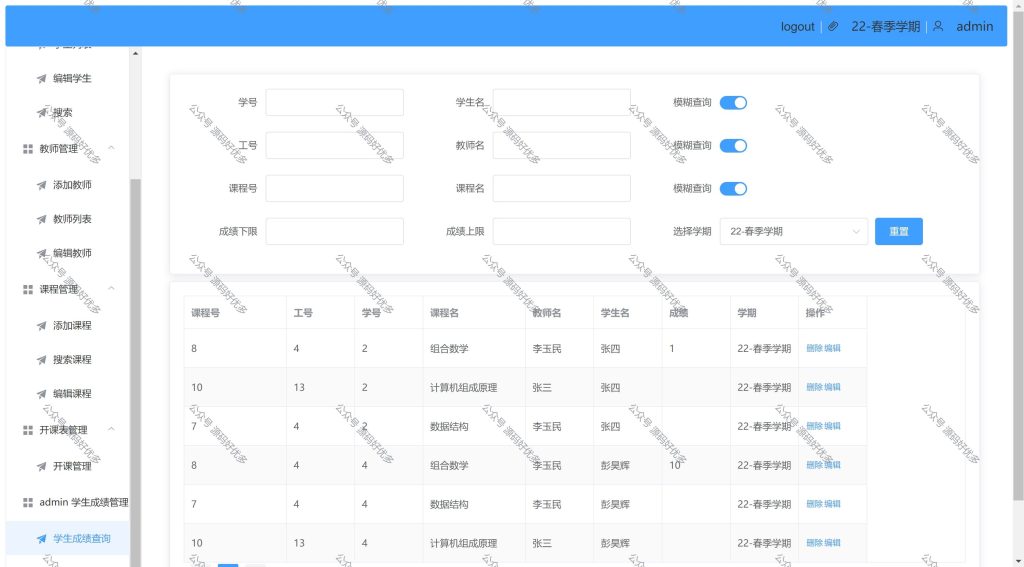Edit the 数据结构 row for 彭昊辉
This screenshot has width=1024, height=567.
pyautogui.click(x=832, y=504)
